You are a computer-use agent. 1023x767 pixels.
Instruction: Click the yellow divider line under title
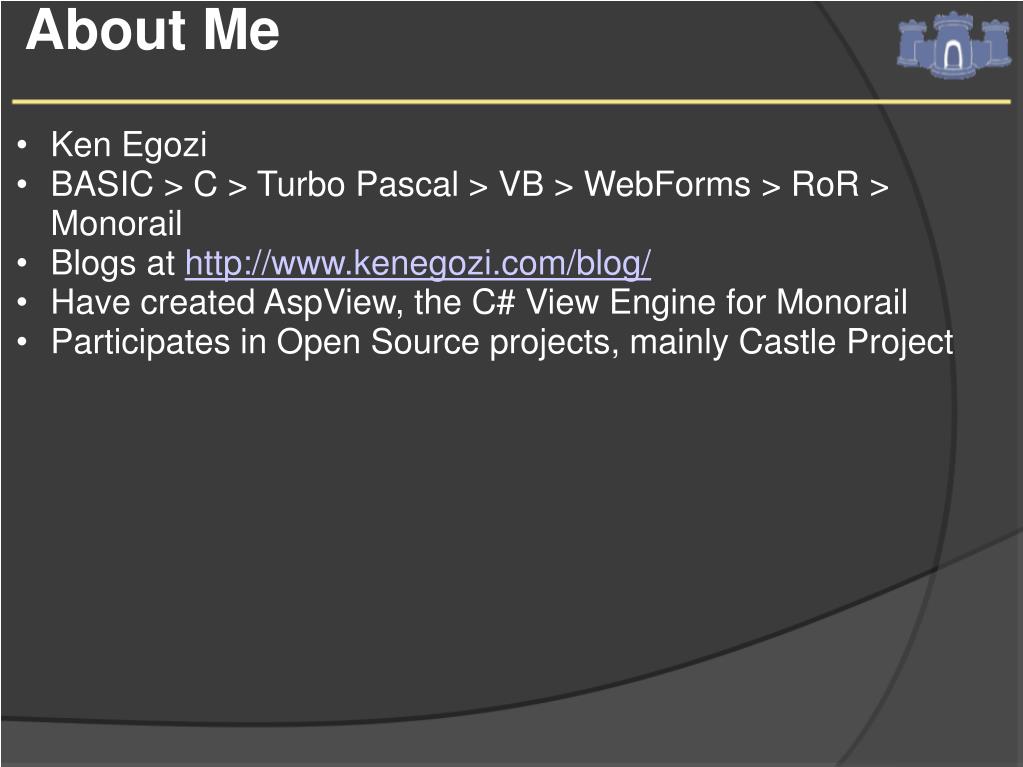click(x=512, y=102)
